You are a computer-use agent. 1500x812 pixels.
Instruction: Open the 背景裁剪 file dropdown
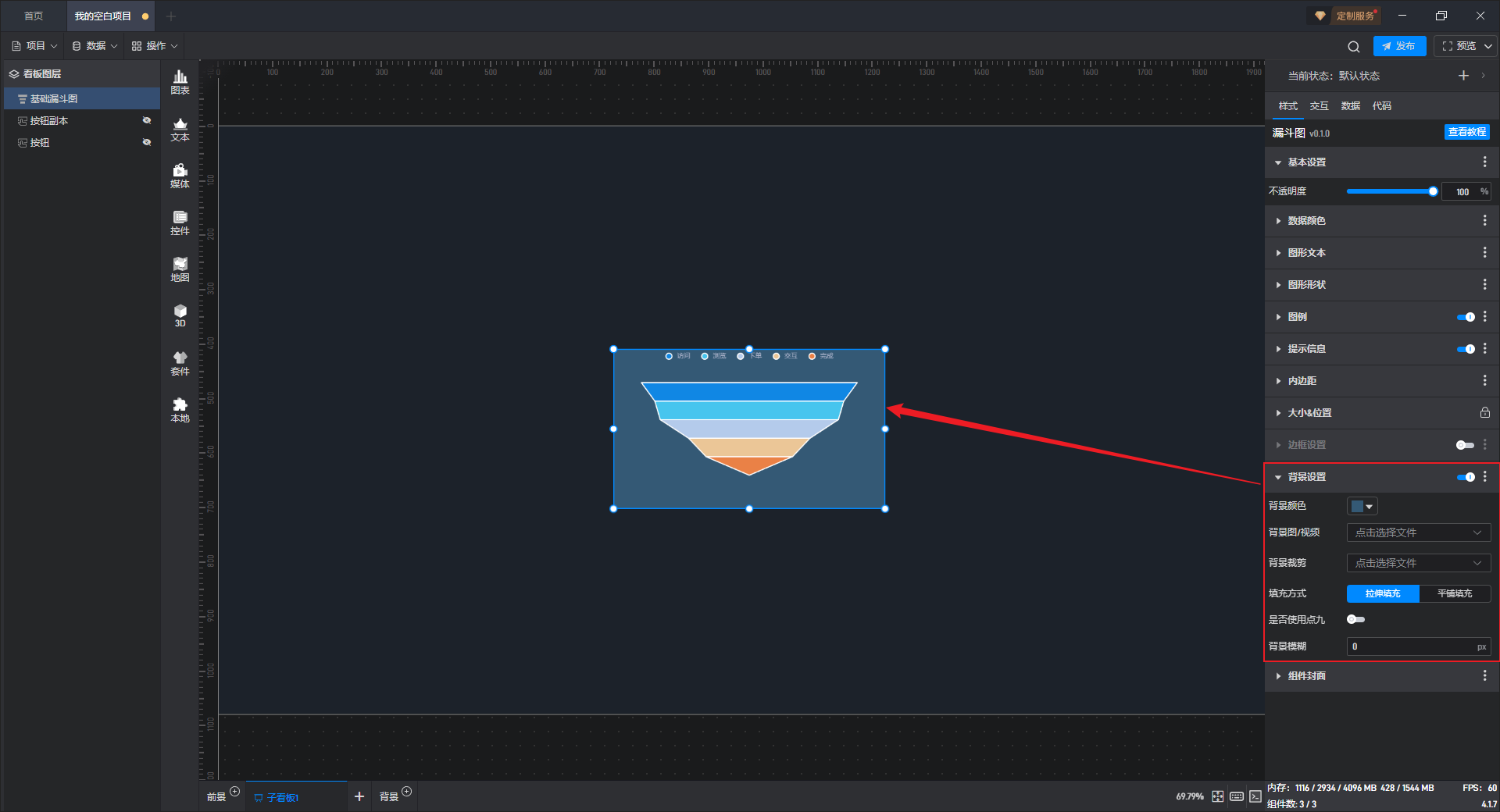pyautogui.click(x=1419, y=563)
